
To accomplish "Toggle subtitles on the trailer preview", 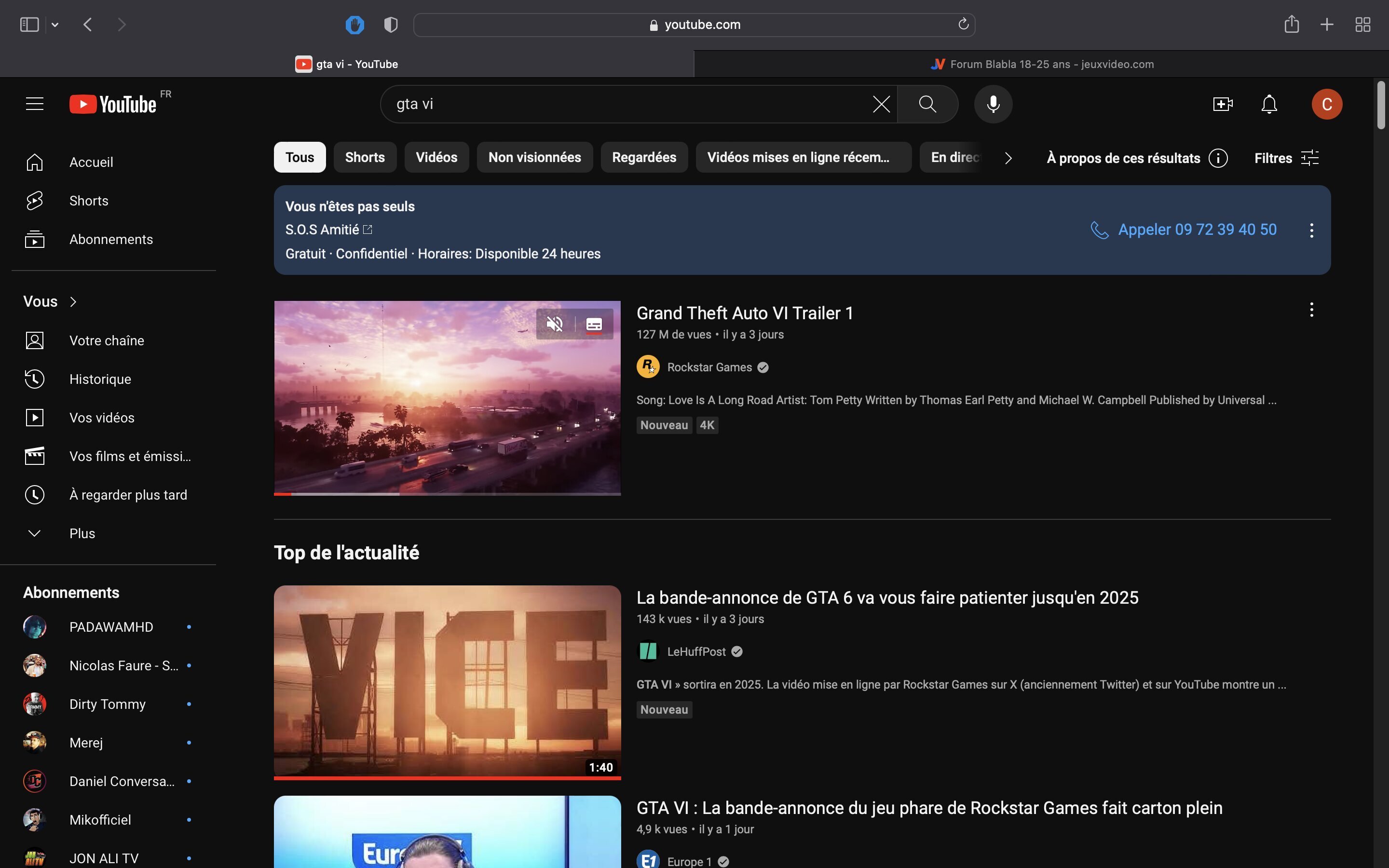I will coord(594,325).
